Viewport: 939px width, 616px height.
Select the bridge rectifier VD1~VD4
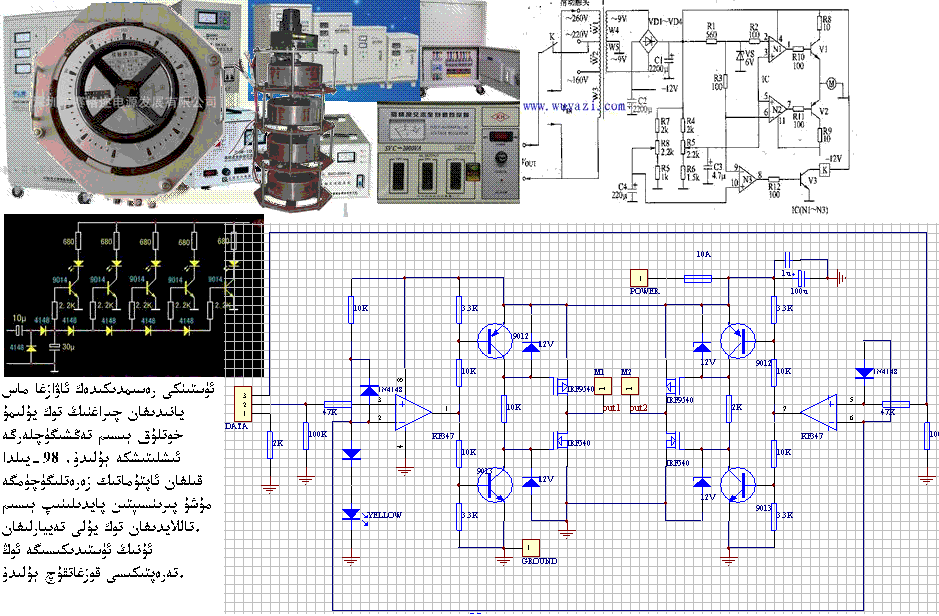649,41
